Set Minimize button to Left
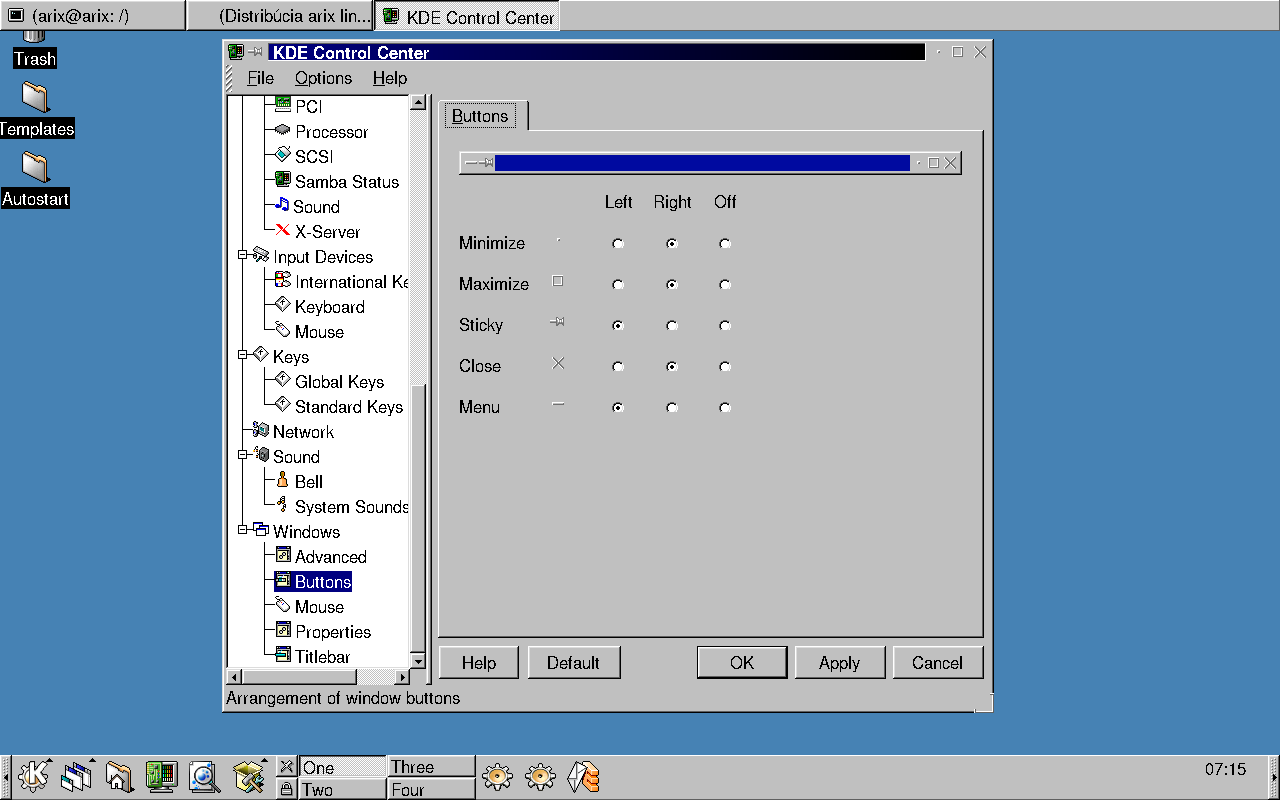Image resolution: width=1280 pixels, height=800 pixels. point(618,243)
